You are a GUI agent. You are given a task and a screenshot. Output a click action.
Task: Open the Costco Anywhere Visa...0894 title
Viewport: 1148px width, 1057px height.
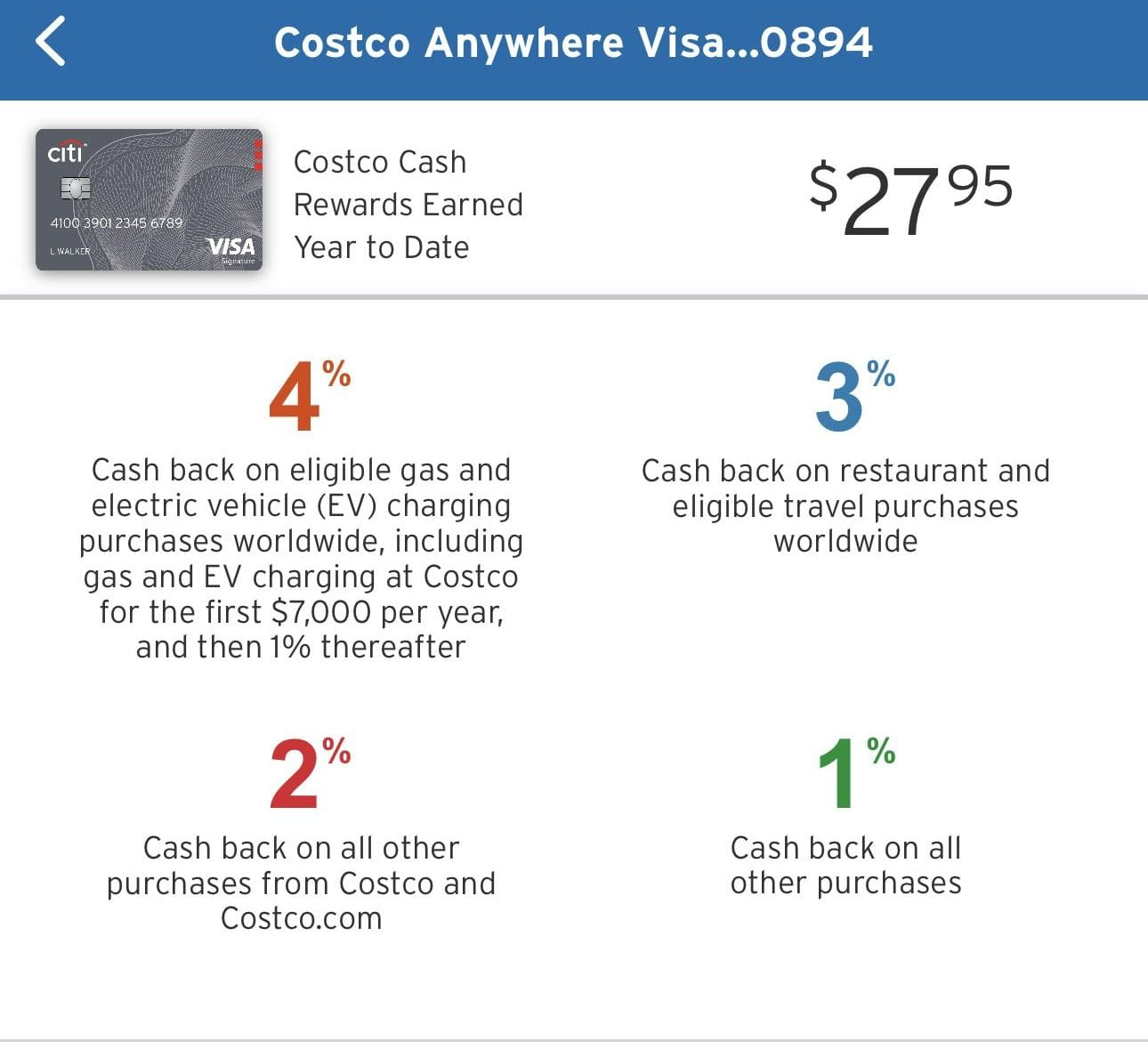point(574,41)
